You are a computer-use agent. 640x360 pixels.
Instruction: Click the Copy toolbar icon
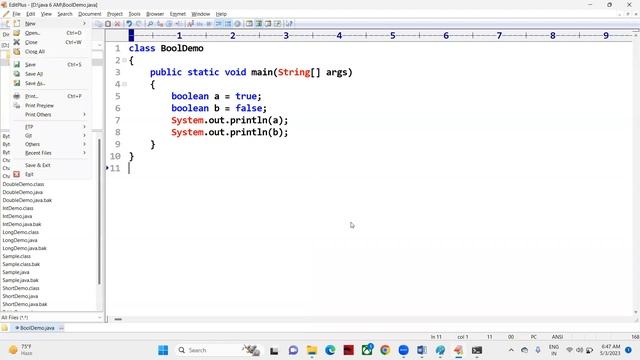point(99,24)
